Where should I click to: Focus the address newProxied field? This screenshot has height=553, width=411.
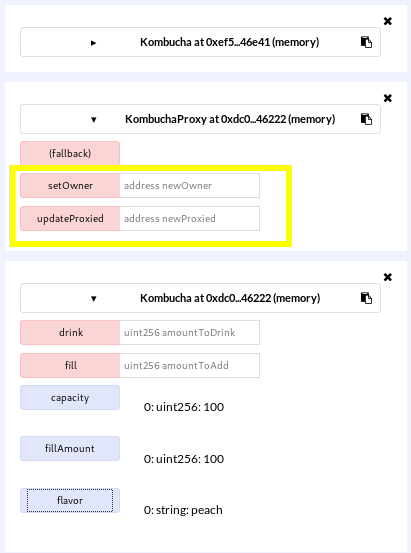[x=189, y=218]
